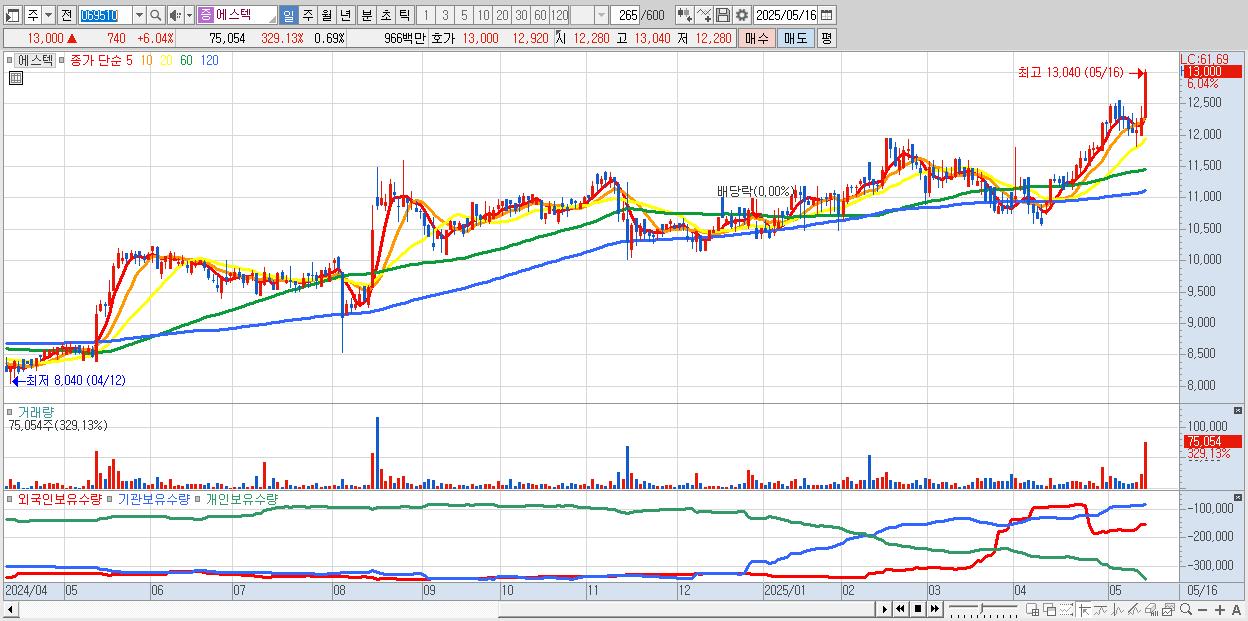Toggle 거래량 volume indicator marker
The width and height of the screenshot is (1248, 621).
(x=9, y=411)
